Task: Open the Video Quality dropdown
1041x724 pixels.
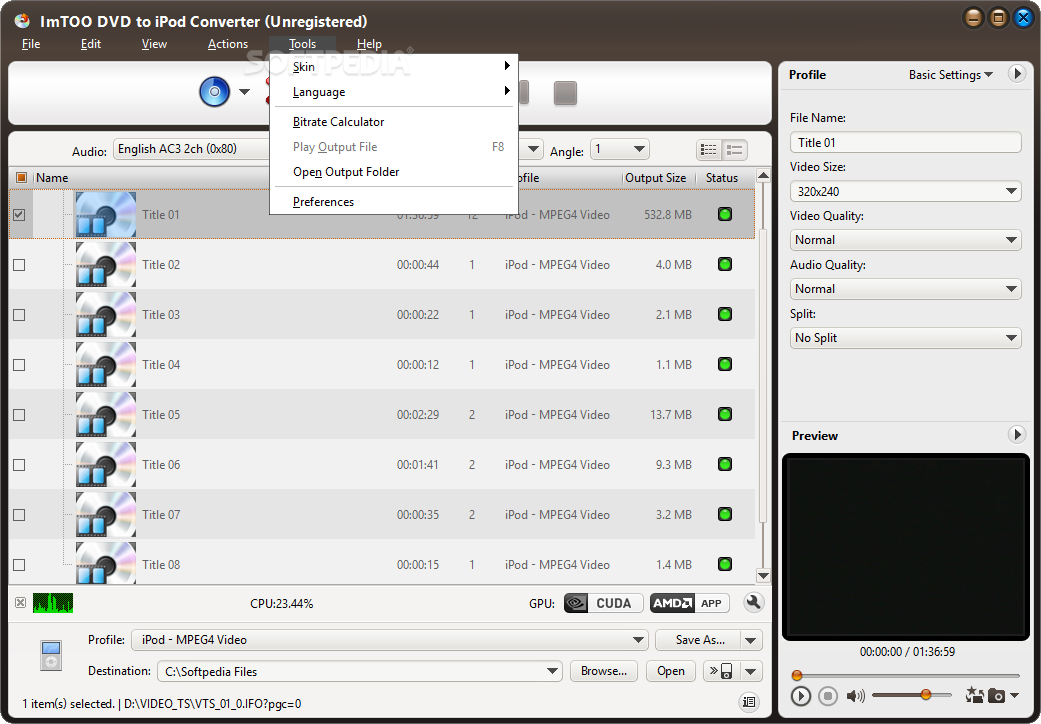Action: coord(906,240)
